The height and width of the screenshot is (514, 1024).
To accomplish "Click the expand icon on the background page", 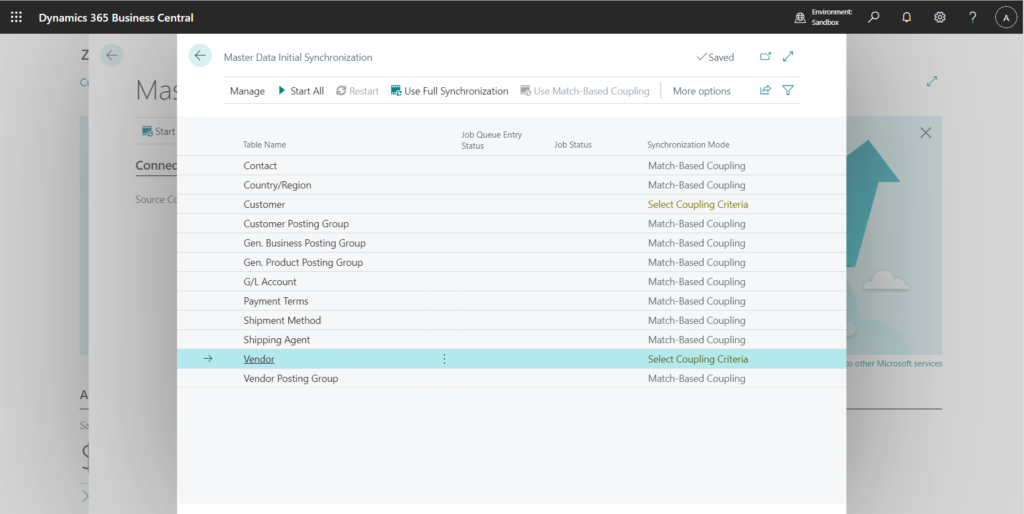I will click(932, 82).
